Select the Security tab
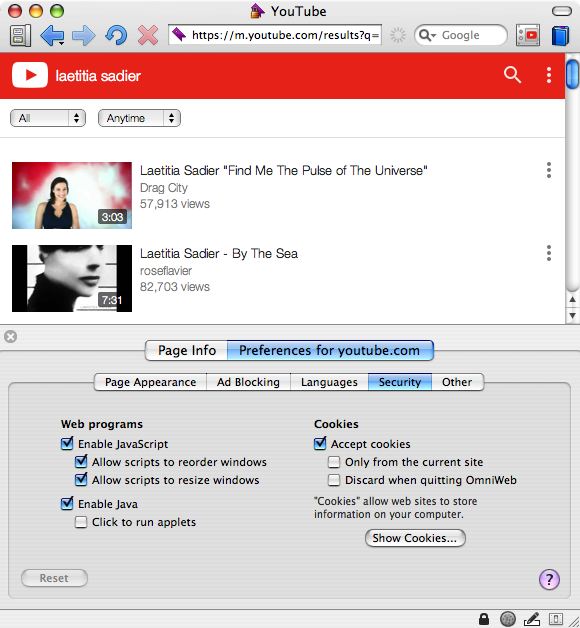This screenshot has height=628, width=580. point(400,382)
